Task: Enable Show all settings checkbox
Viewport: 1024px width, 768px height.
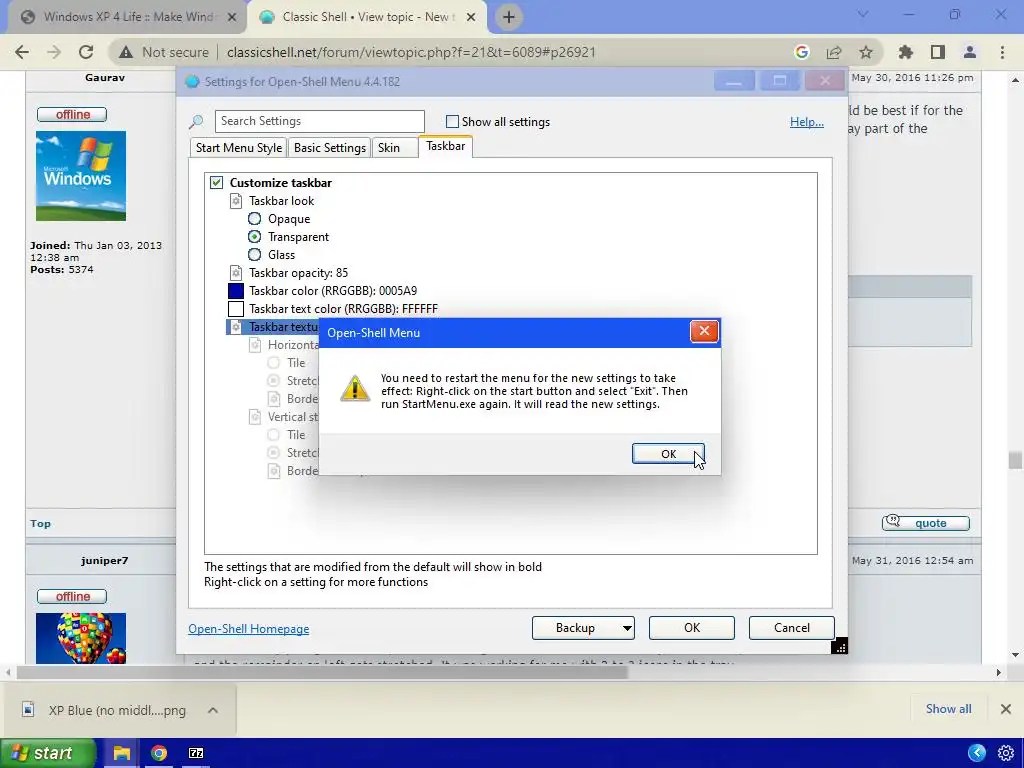Action: (452, 121)
